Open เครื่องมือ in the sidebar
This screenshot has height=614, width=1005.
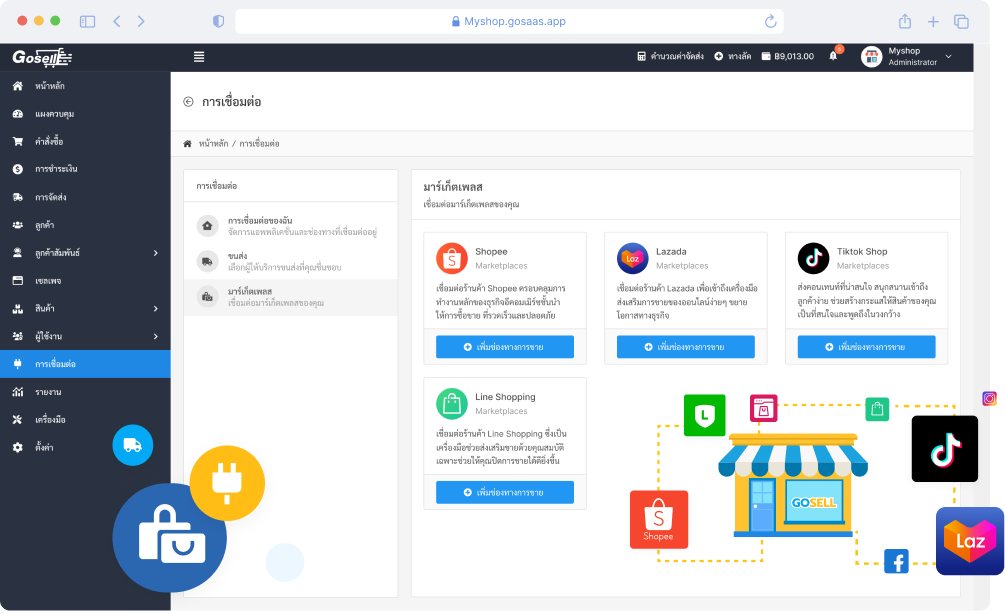(x=85, y=420)
